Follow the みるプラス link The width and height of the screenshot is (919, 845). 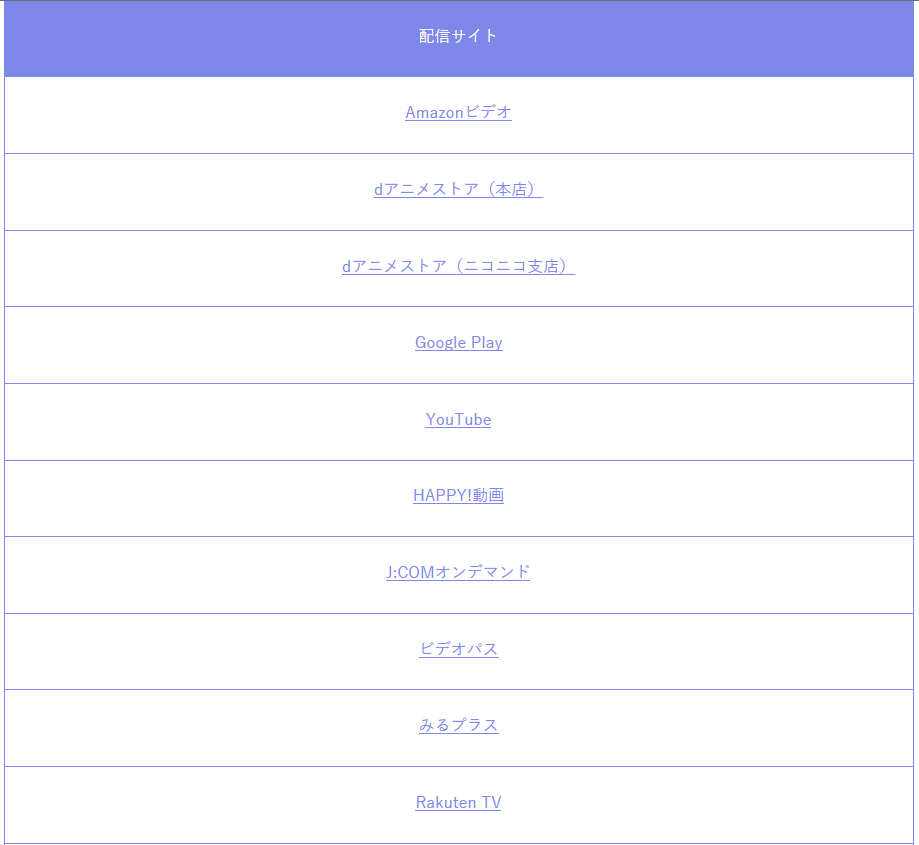(x=458, y=725)
